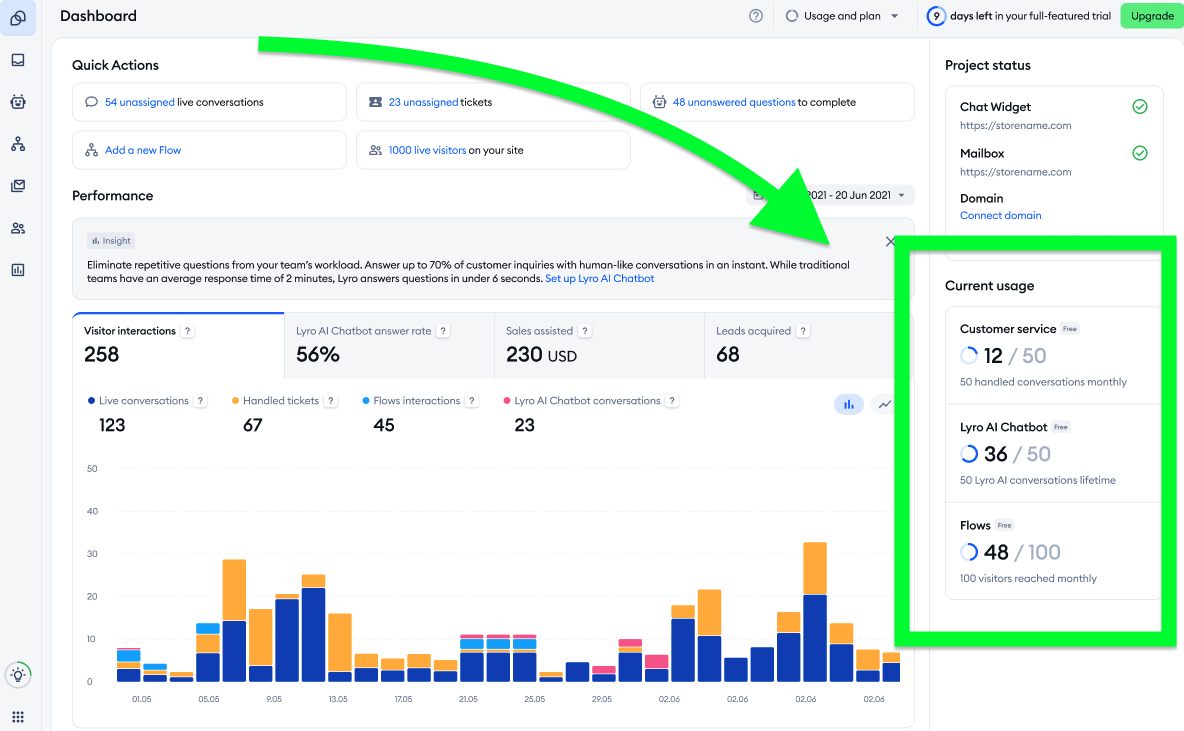The height and width of the screenshot is (731, 1184).
Task: Open the Inbox from the sidebar
Action: pos(17,60)
